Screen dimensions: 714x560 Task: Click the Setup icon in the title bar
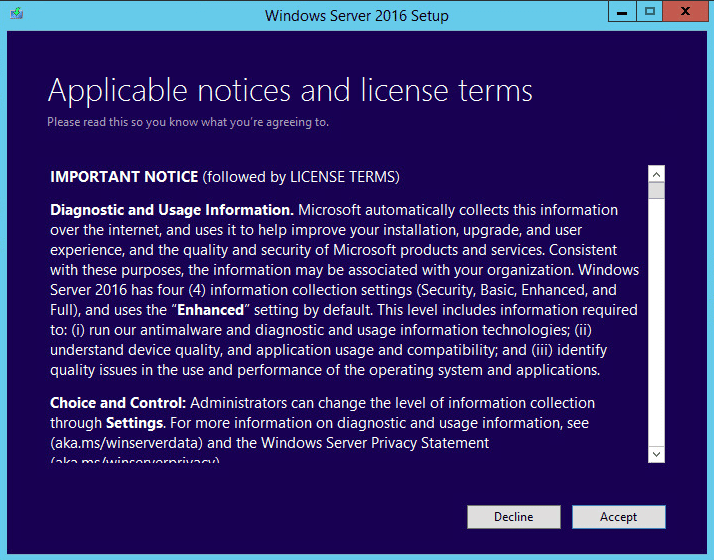pyautogui.click(x=16, y=14)
